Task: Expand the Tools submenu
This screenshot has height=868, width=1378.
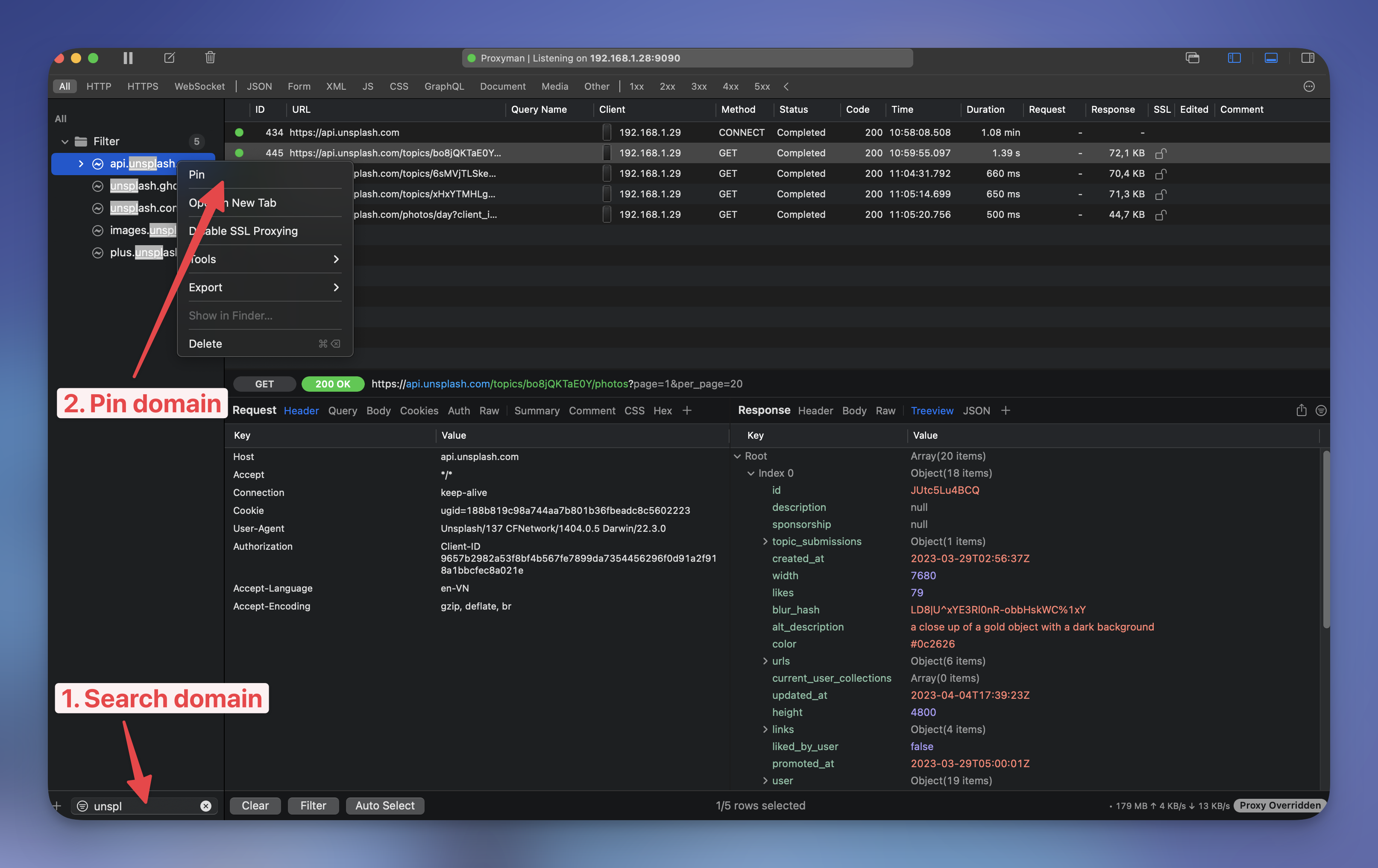Action: tap(265, 259)
